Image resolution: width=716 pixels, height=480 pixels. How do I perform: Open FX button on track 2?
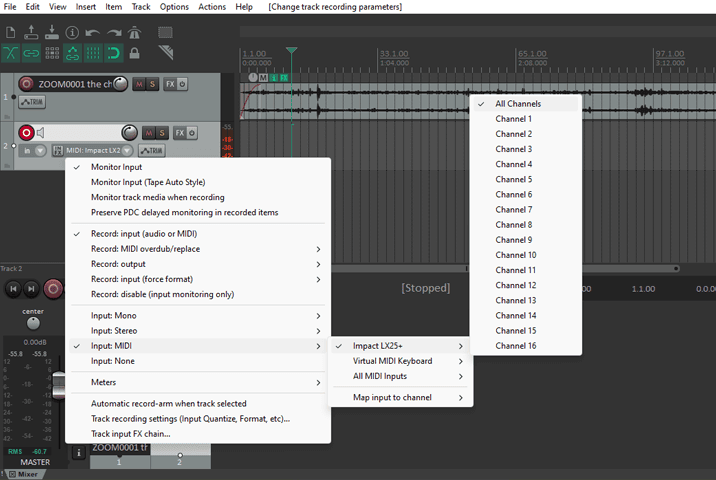pos(180,133)
